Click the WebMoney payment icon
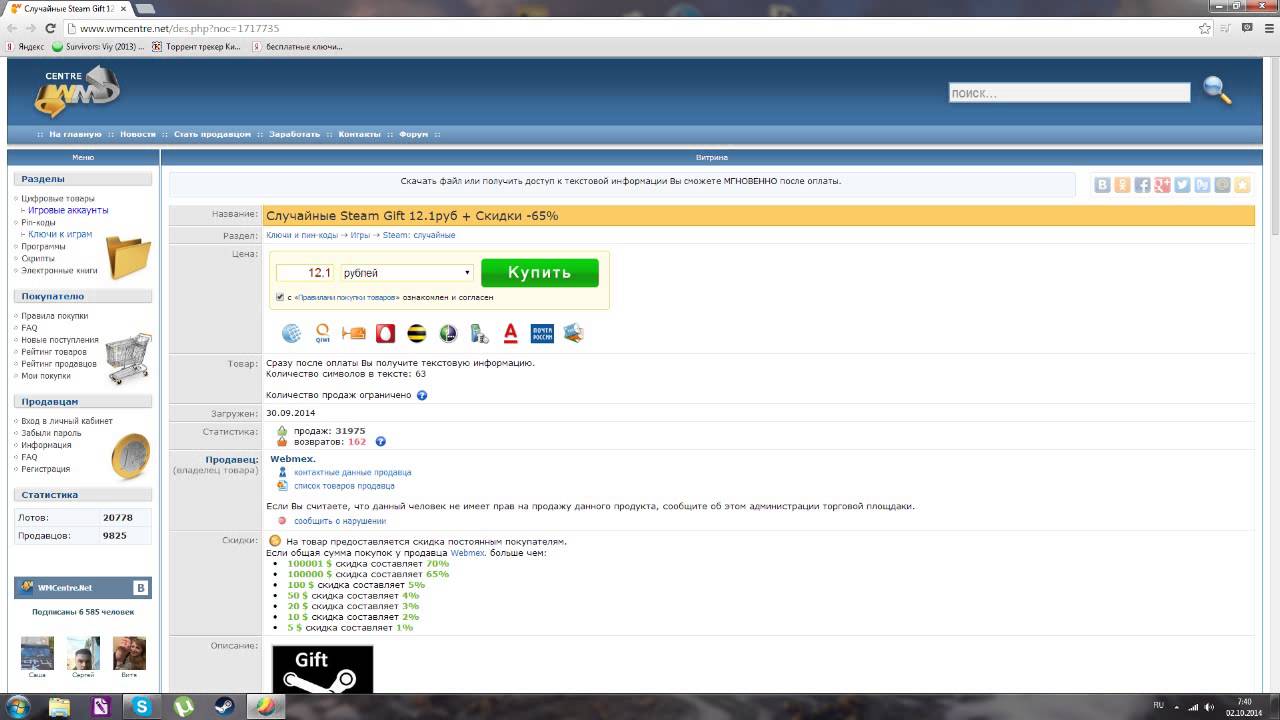The width and height of the screenshot is (1280, 720). (291, 333)
